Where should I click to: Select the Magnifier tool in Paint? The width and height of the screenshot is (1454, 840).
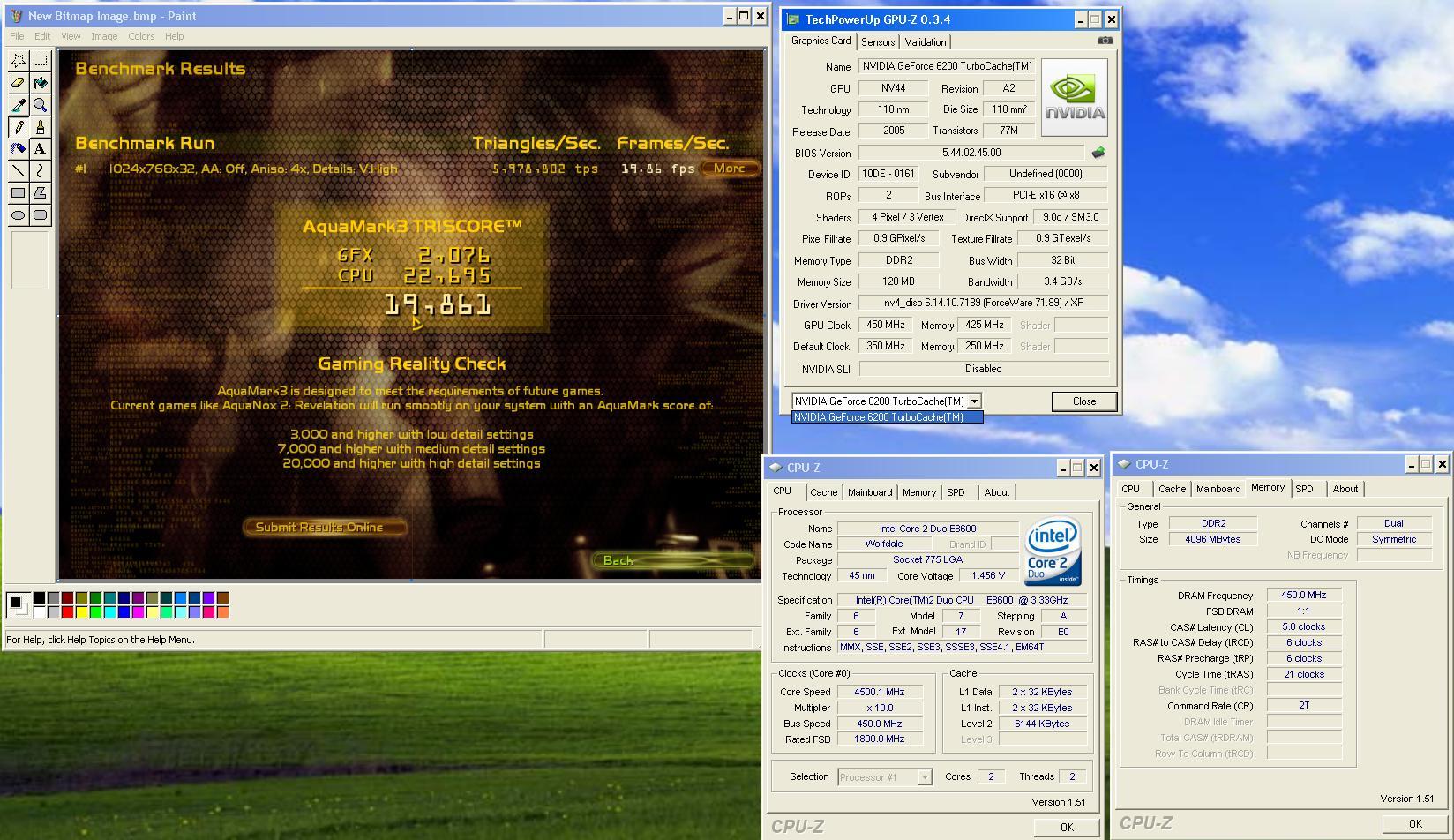[41, 105]
